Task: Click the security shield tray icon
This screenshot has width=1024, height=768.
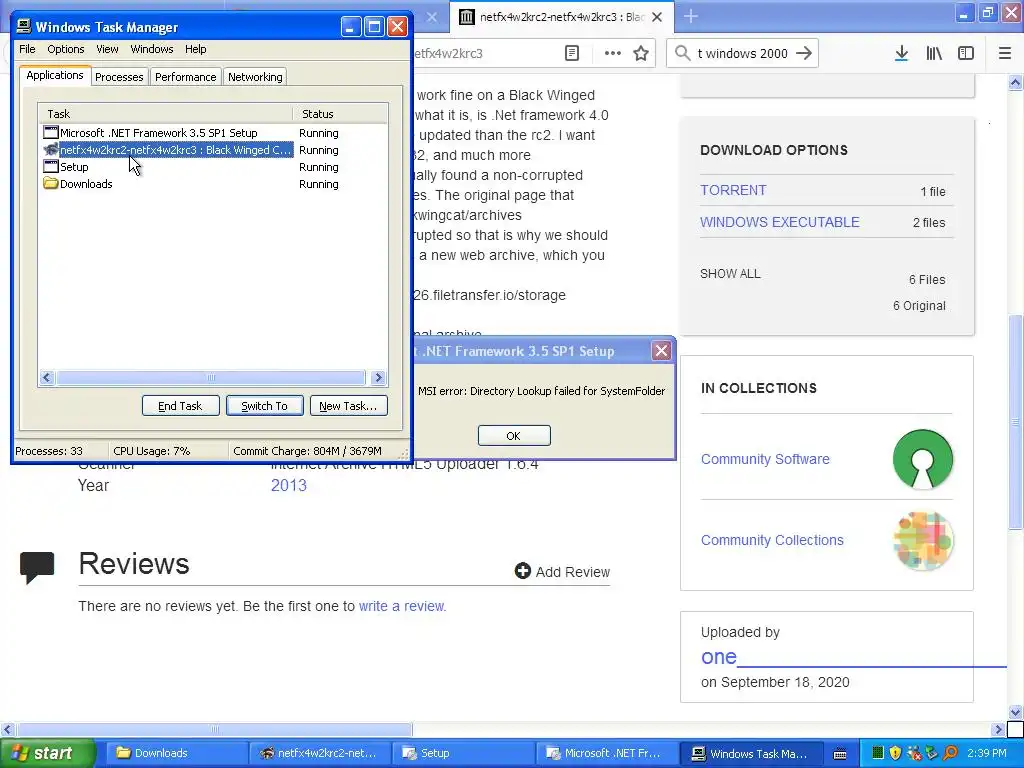Action: tap(895, 753)
